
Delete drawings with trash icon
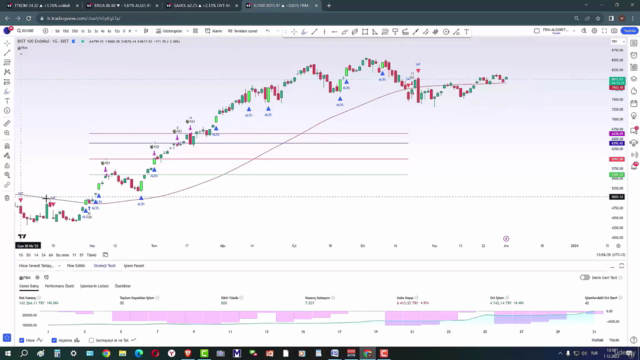click(x=7, y=198)
